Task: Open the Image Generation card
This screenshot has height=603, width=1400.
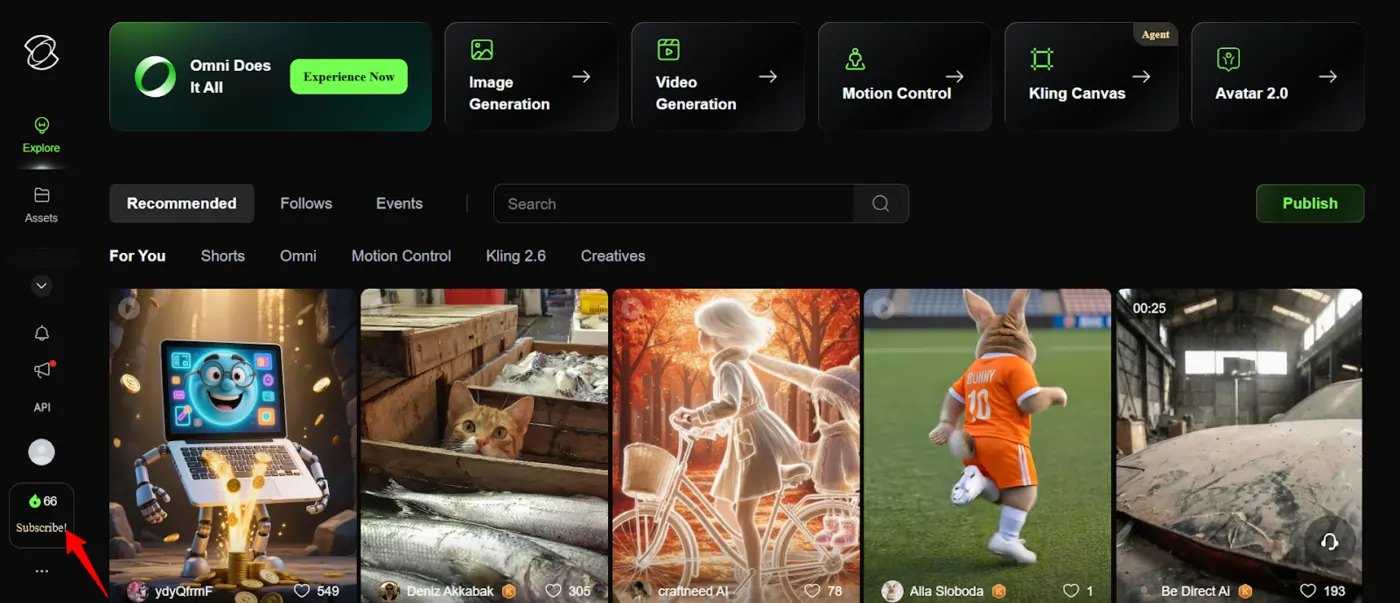Action: 530,77
